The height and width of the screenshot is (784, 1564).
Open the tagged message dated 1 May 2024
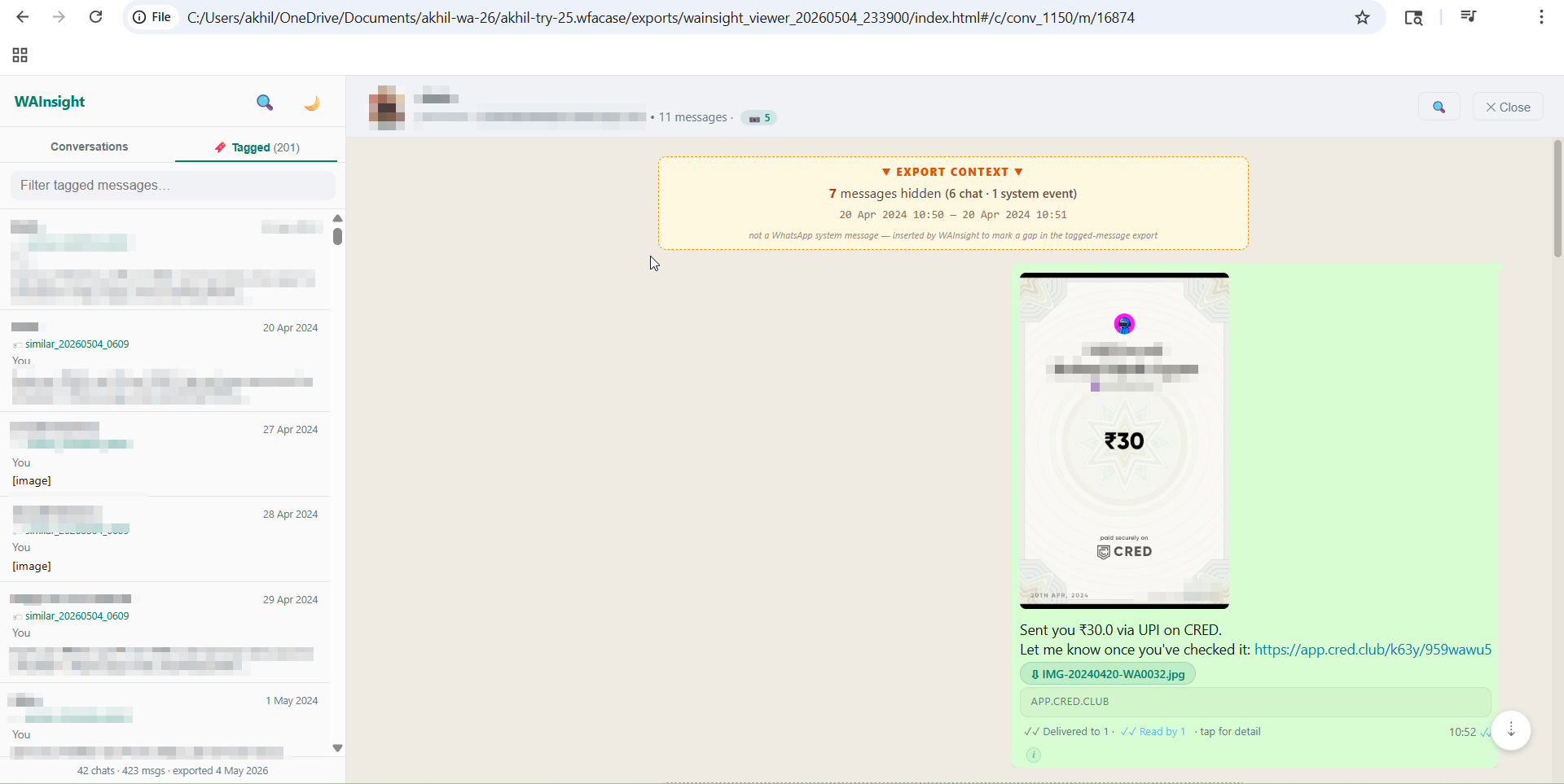[165, 720]
